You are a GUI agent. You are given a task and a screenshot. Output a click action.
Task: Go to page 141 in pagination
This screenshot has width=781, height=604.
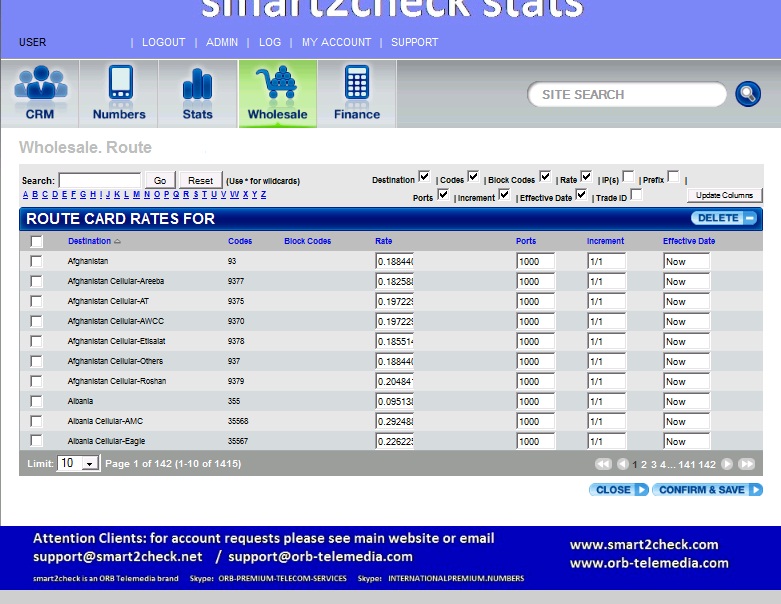(686, 465)
